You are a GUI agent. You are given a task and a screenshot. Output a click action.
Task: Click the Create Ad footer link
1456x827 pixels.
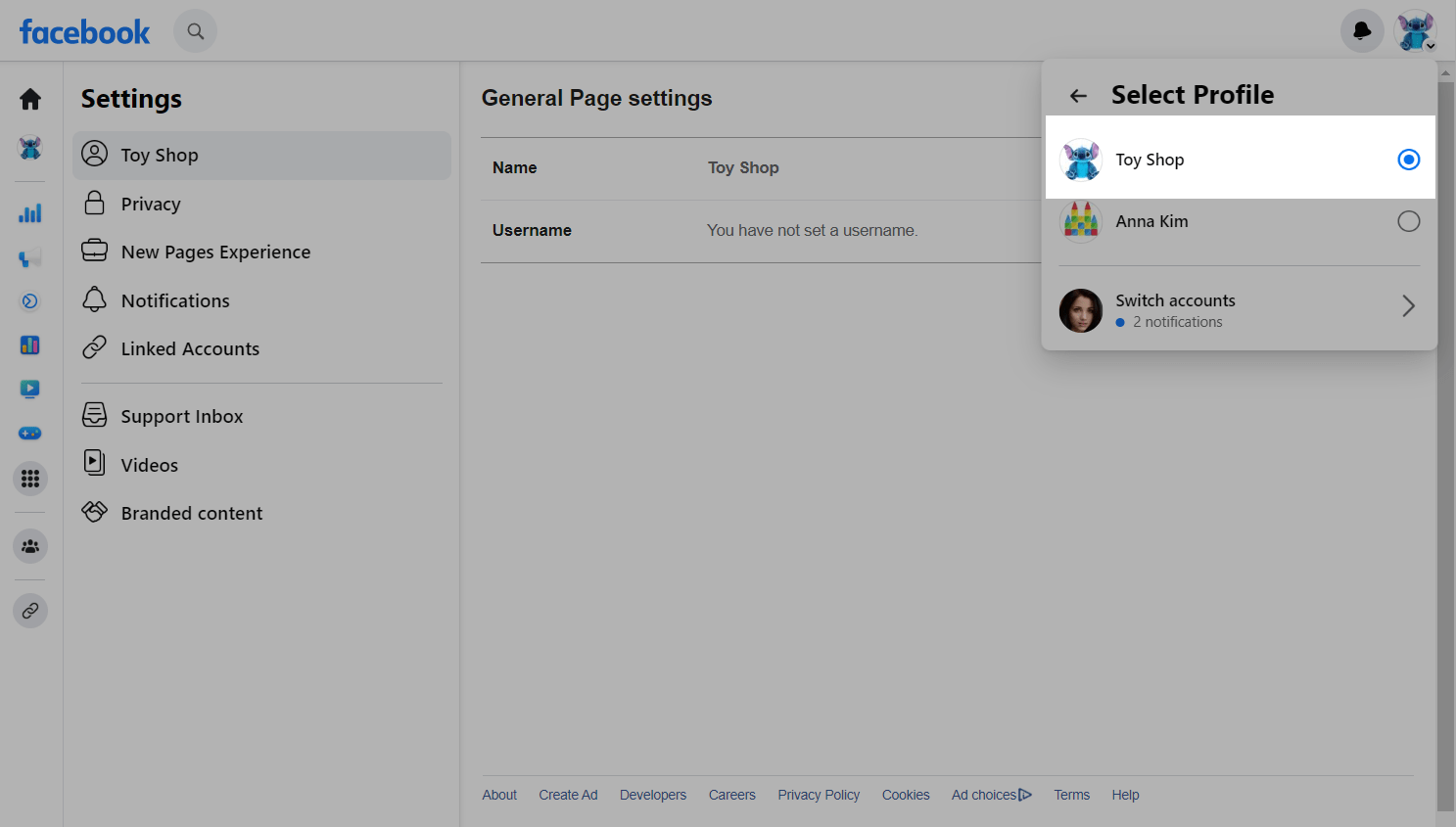tap(568, 795)
